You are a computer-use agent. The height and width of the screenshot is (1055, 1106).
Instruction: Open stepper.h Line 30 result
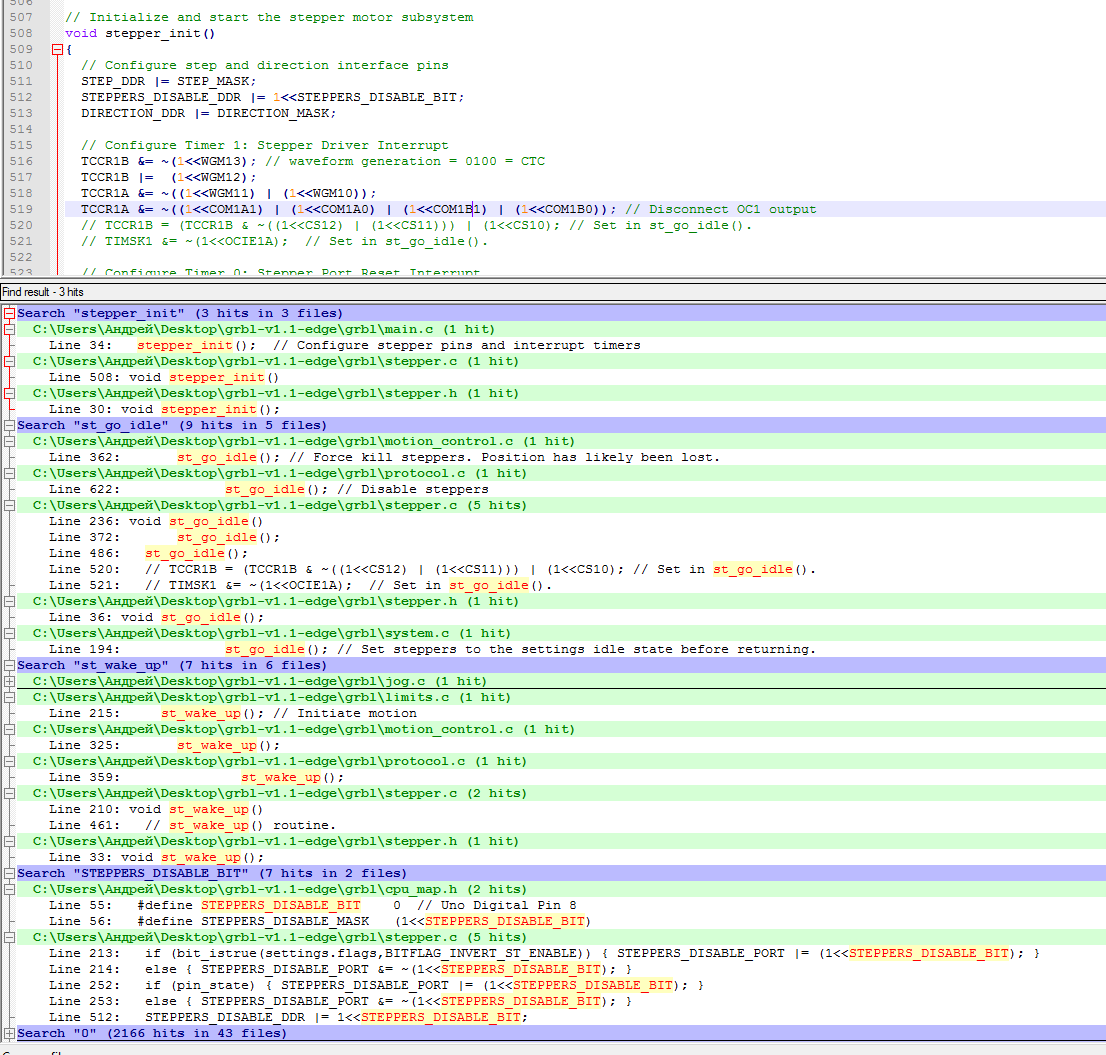tap(164, 409)
